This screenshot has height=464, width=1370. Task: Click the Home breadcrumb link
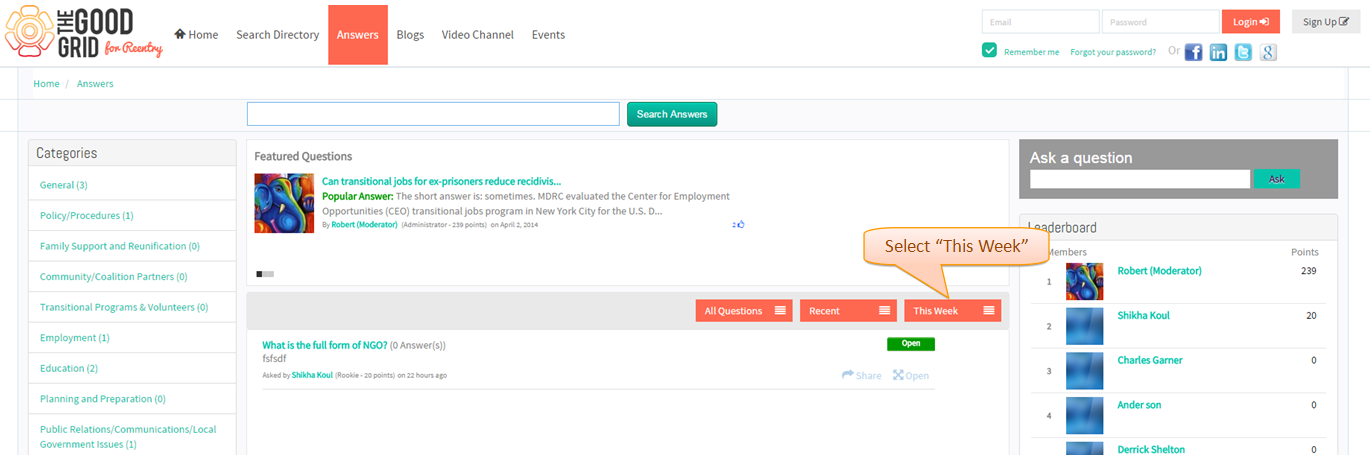(x=46, y=84)
